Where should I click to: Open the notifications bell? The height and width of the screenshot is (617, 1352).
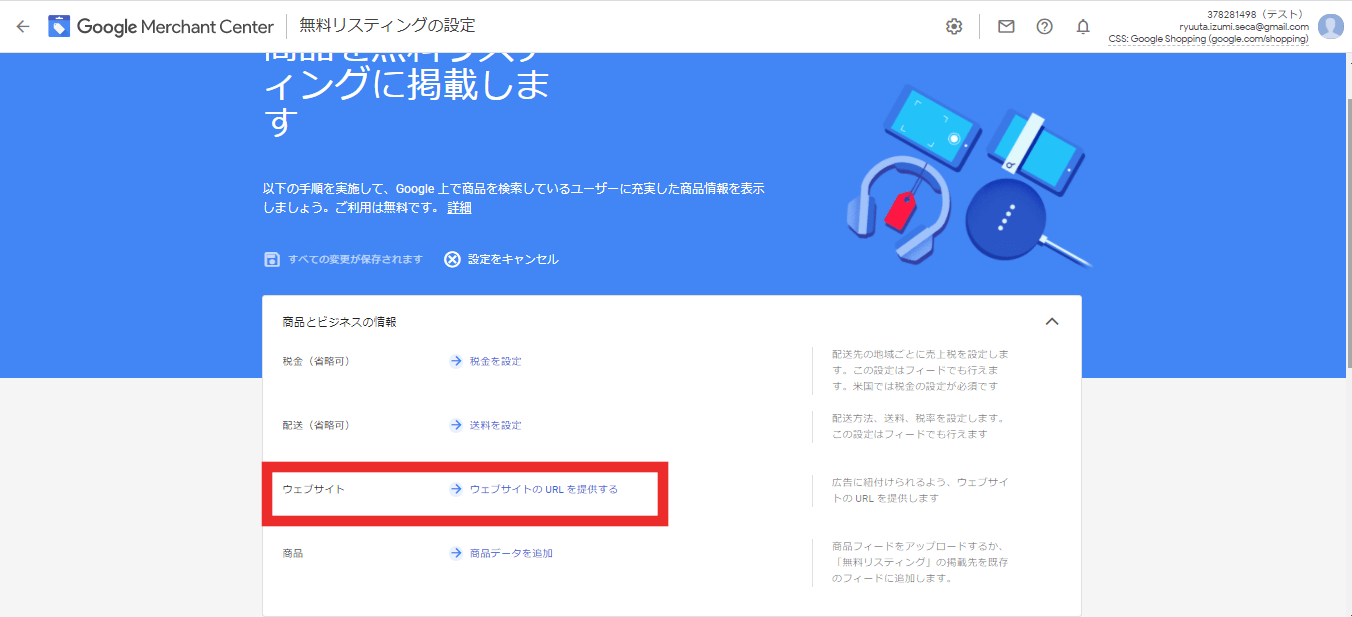[x=1083, y=26]
